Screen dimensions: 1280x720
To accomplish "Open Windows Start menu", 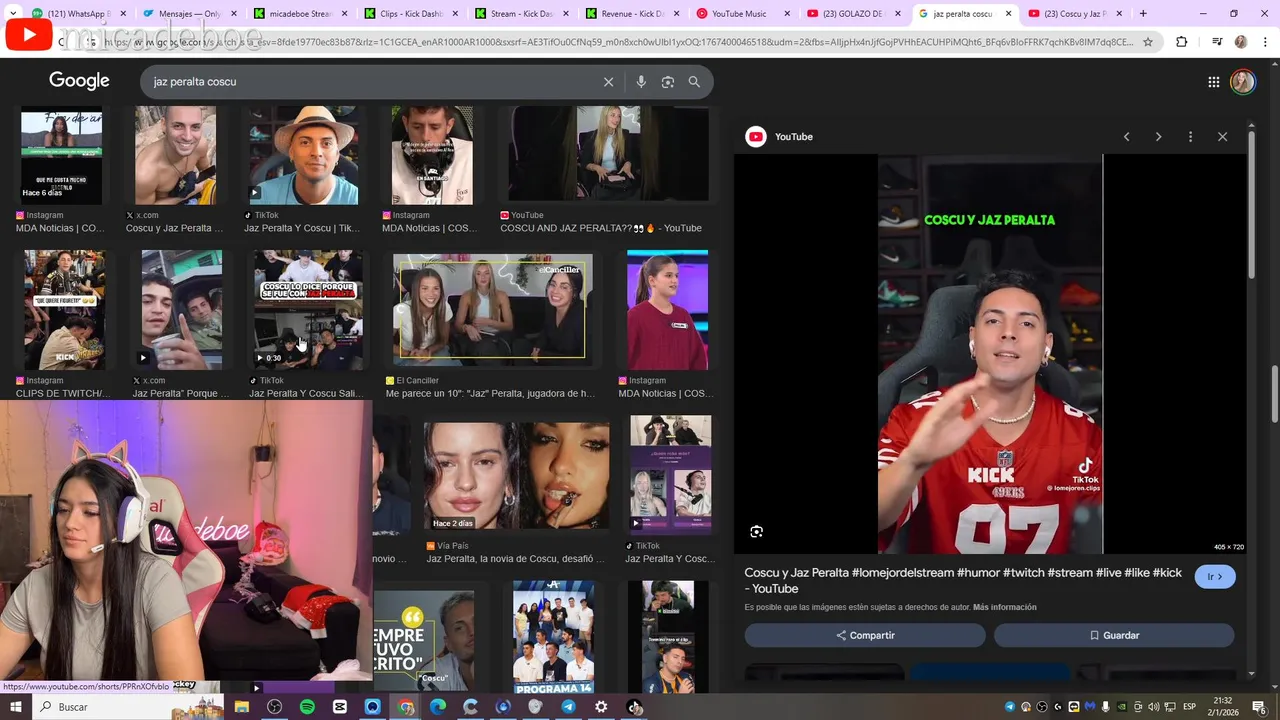I will [x=15, y=707].
